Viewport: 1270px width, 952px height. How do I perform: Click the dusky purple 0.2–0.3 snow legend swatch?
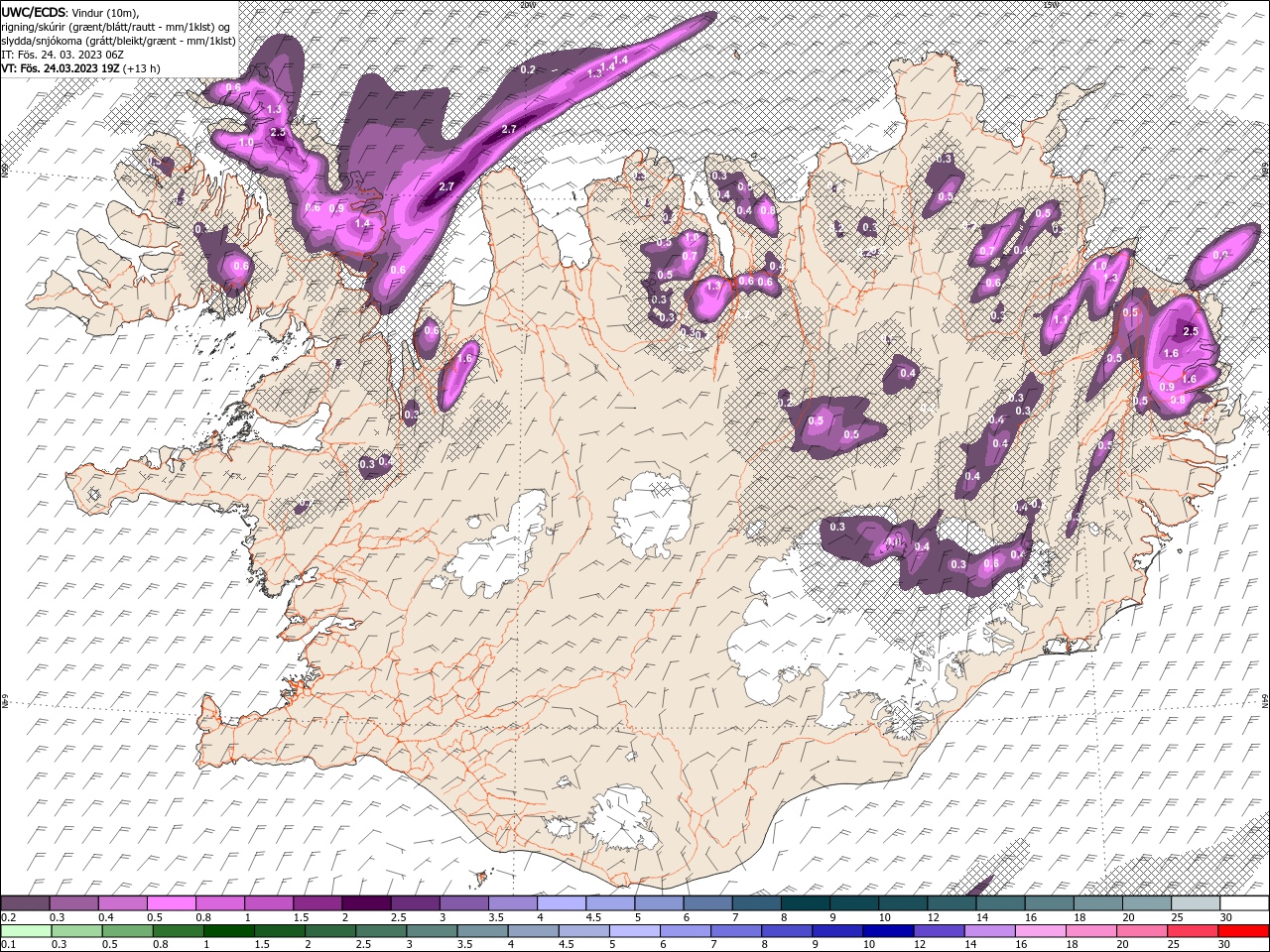pyautogui.click(x=26, y=903)
